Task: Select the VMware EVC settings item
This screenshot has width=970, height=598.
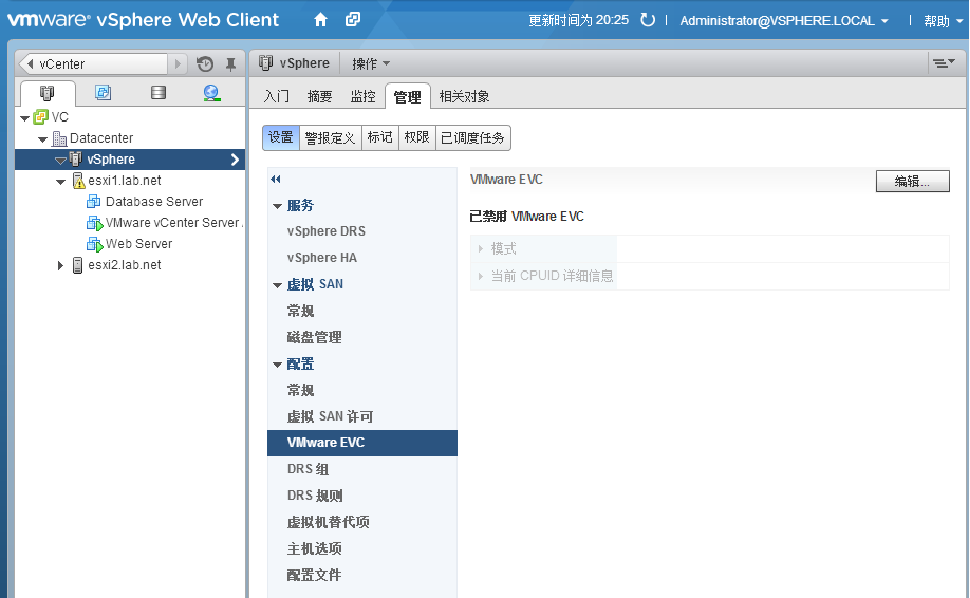Action: (x=362, y=443)
